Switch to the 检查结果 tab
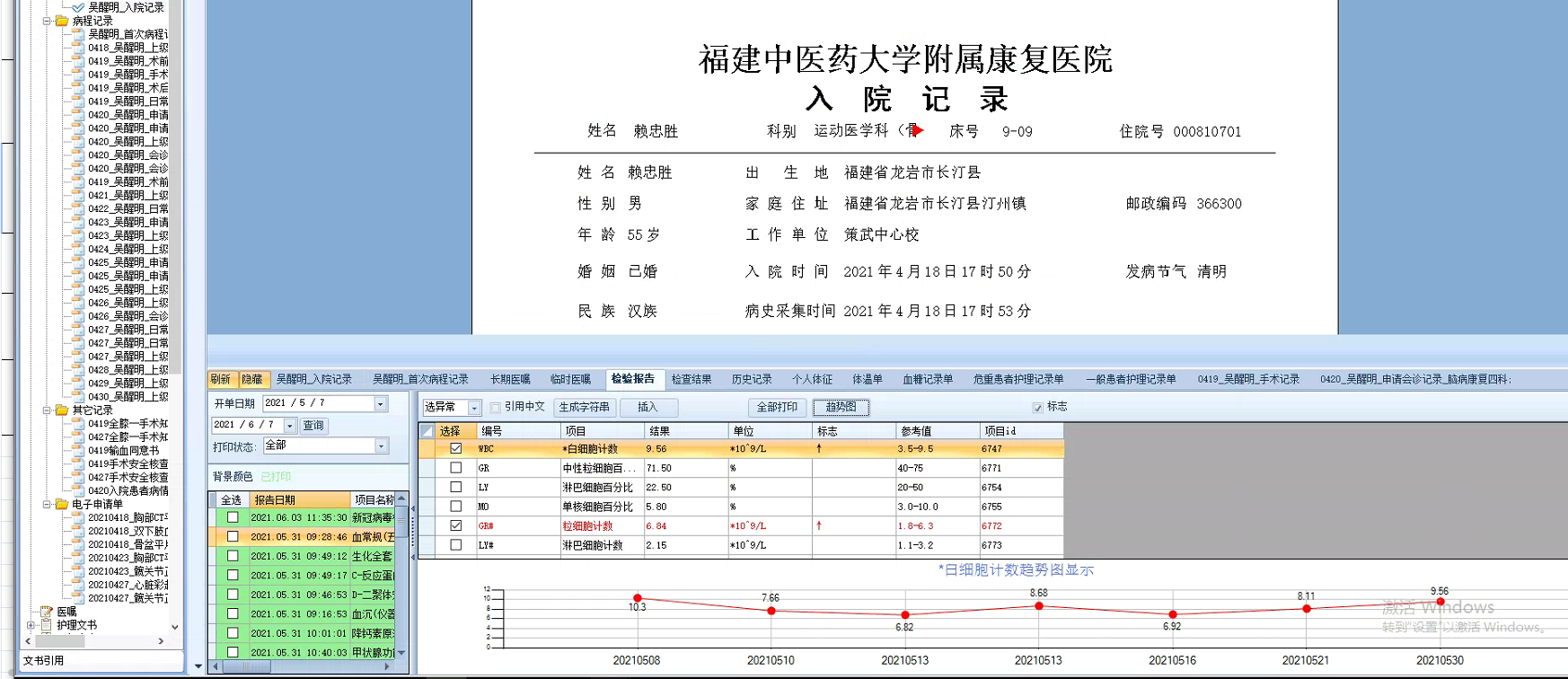This screenshot has height=679, width=1568. pyautogui.click(x=692, y=379)
